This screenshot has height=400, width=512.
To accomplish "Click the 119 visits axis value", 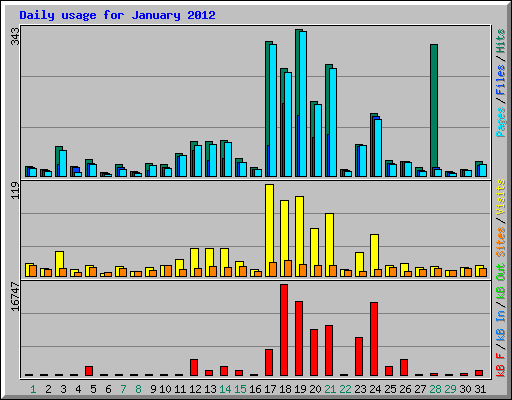I will tap(15, 191).
